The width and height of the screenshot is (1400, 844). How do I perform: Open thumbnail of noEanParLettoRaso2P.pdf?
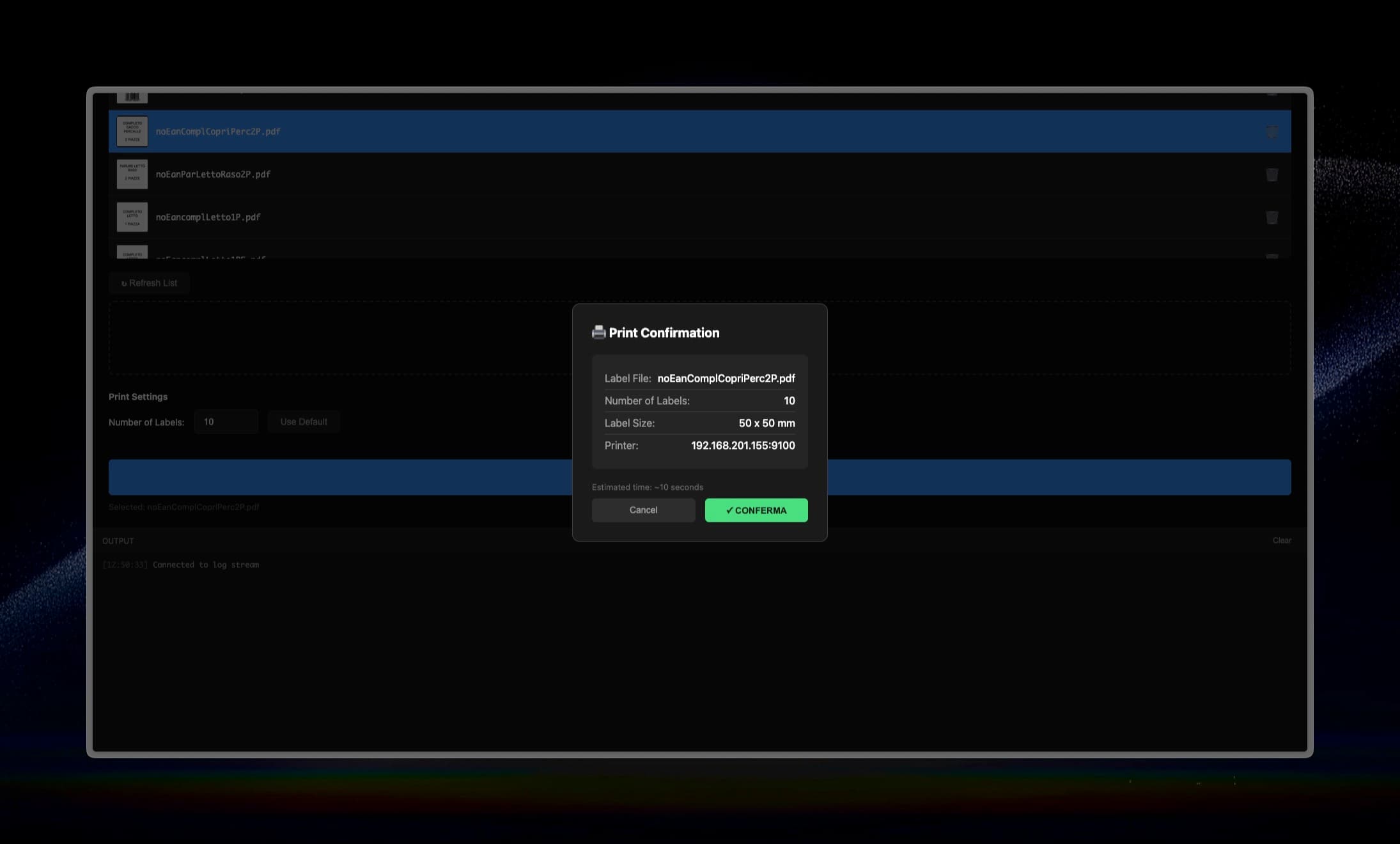pos(132,174)
